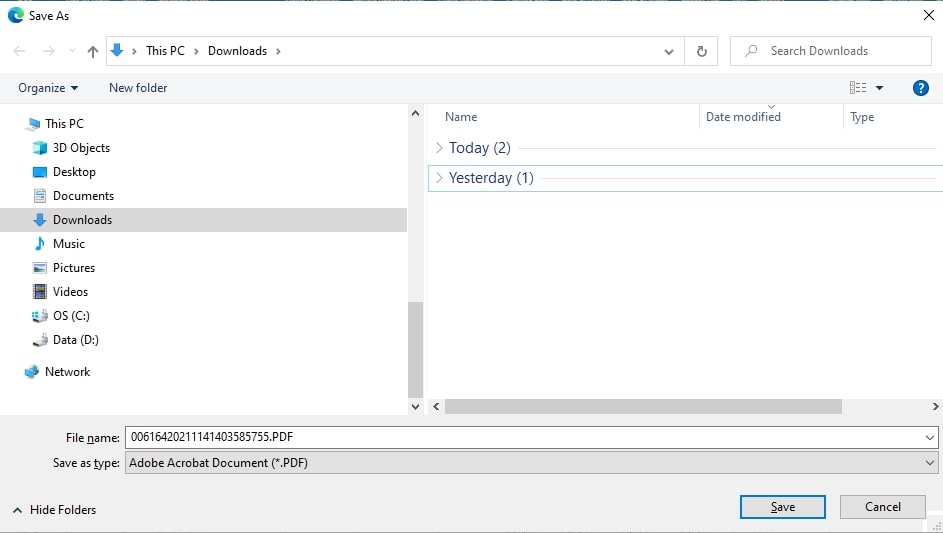
Task: Click the Refresh button in address bar
Action: coord(701,51)
